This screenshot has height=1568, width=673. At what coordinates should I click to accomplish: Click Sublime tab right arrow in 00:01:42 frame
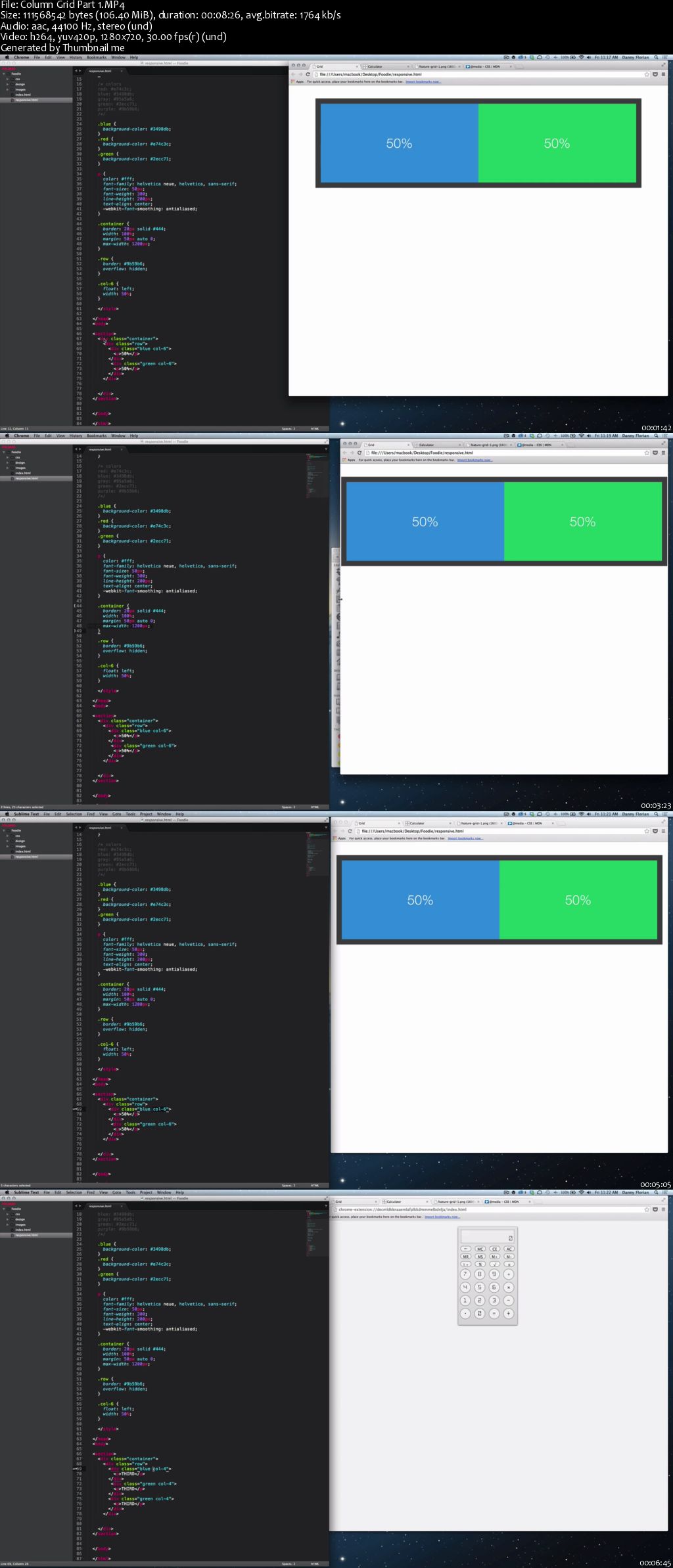(x=80, y=71)
